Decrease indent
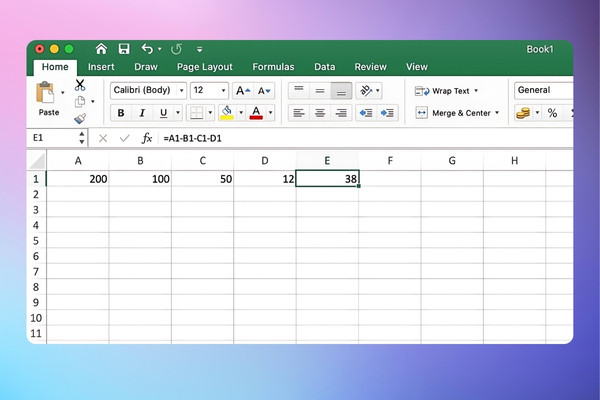 point(366,113)
